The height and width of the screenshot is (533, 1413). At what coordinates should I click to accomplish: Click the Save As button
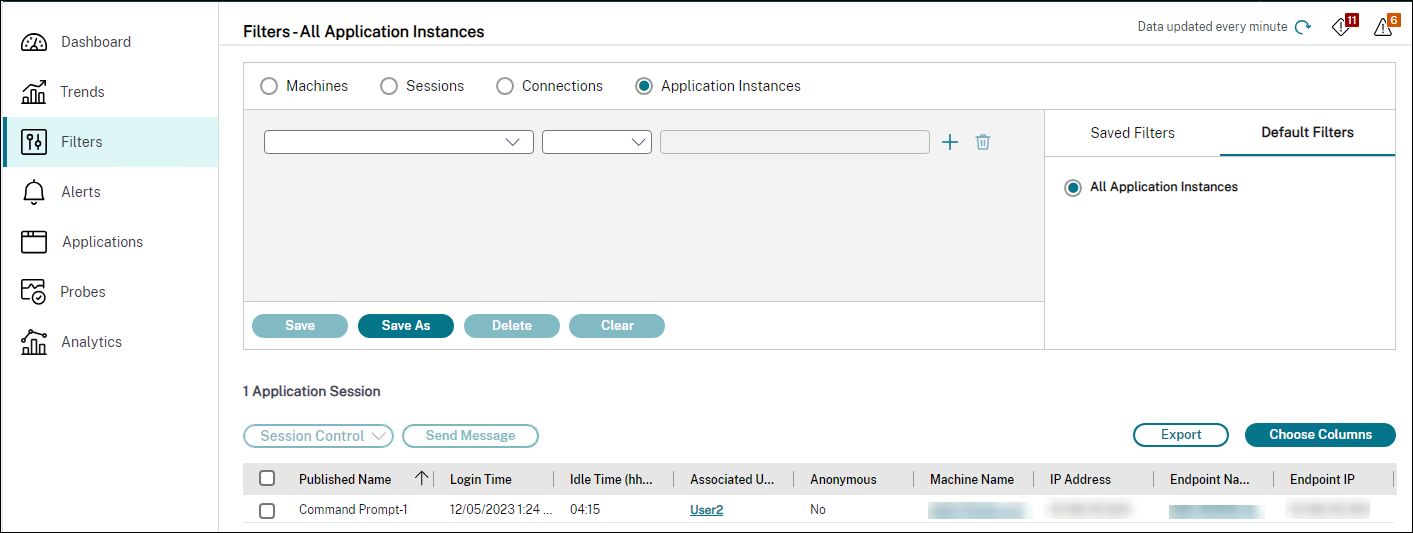pos(405,326)
